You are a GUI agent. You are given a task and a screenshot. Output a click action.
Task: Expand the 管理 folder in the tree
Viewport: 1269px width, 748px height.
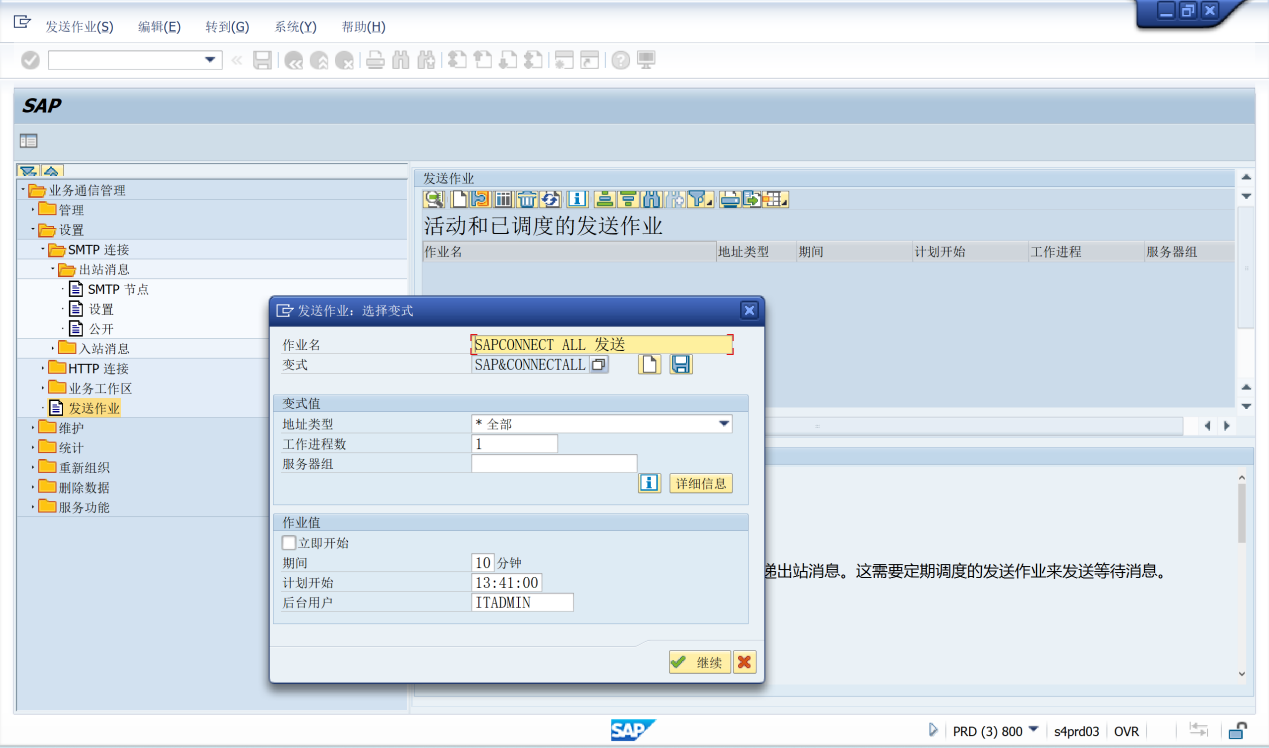tap(33, 210)
